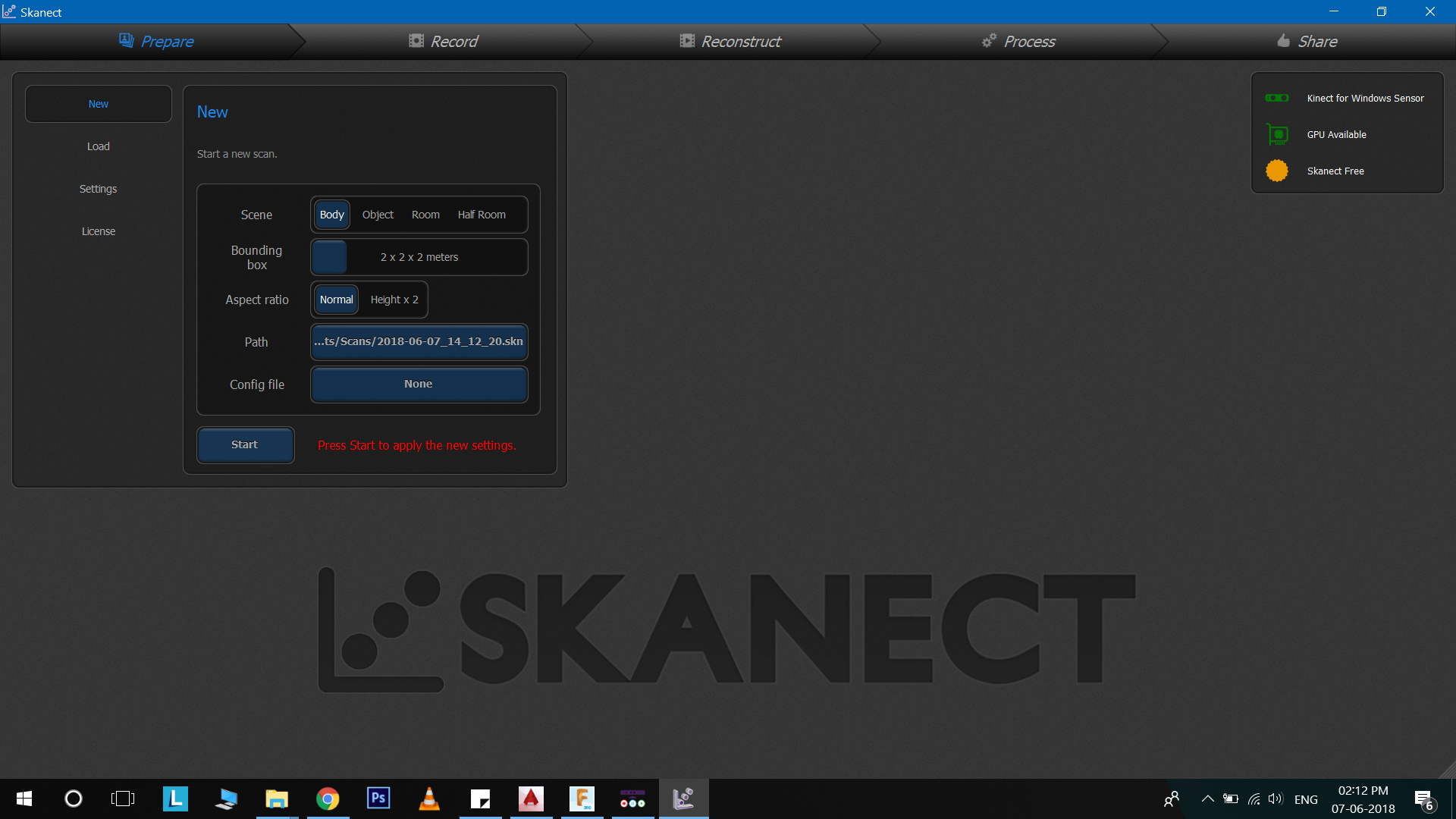Open the Prepare tab
This screenshot has height=819, width=1456.
pyautogui.click(x=155, y=41)
